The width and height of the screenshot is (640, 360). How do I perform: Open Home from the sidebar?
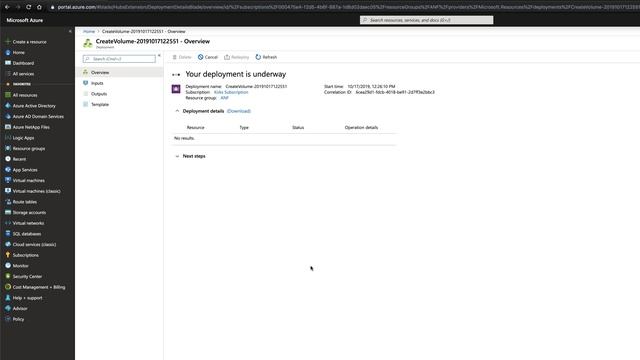pos(18,52)
